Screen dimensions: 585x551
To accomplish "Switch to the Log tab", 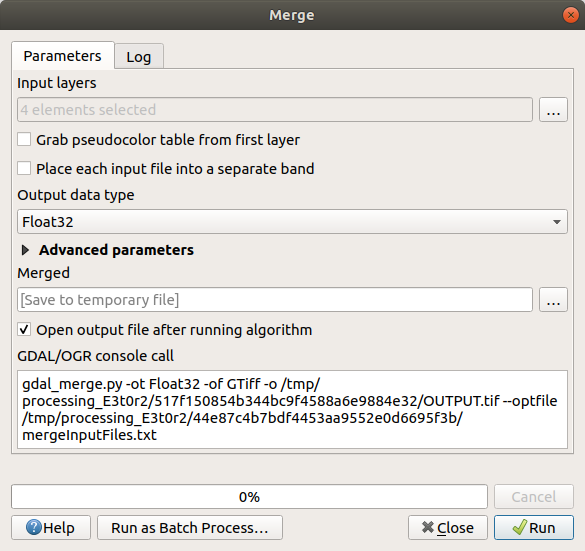I will coord(139,57).
